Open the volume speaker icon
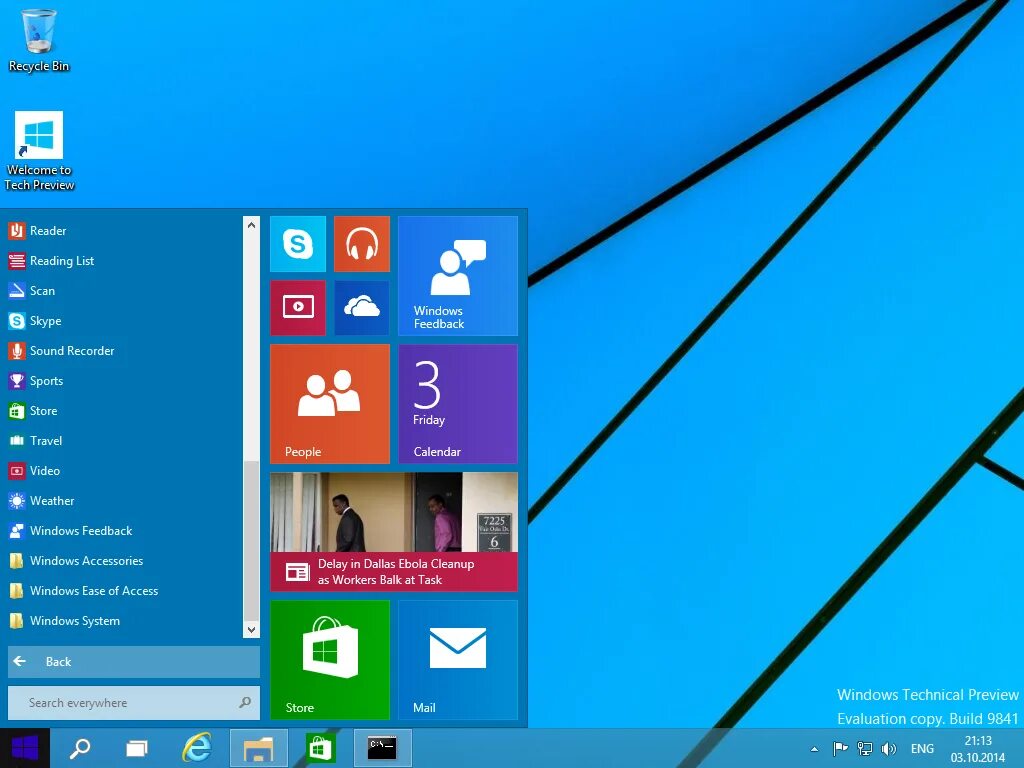Screen dimensions: 1024x768 click(888, 748)
